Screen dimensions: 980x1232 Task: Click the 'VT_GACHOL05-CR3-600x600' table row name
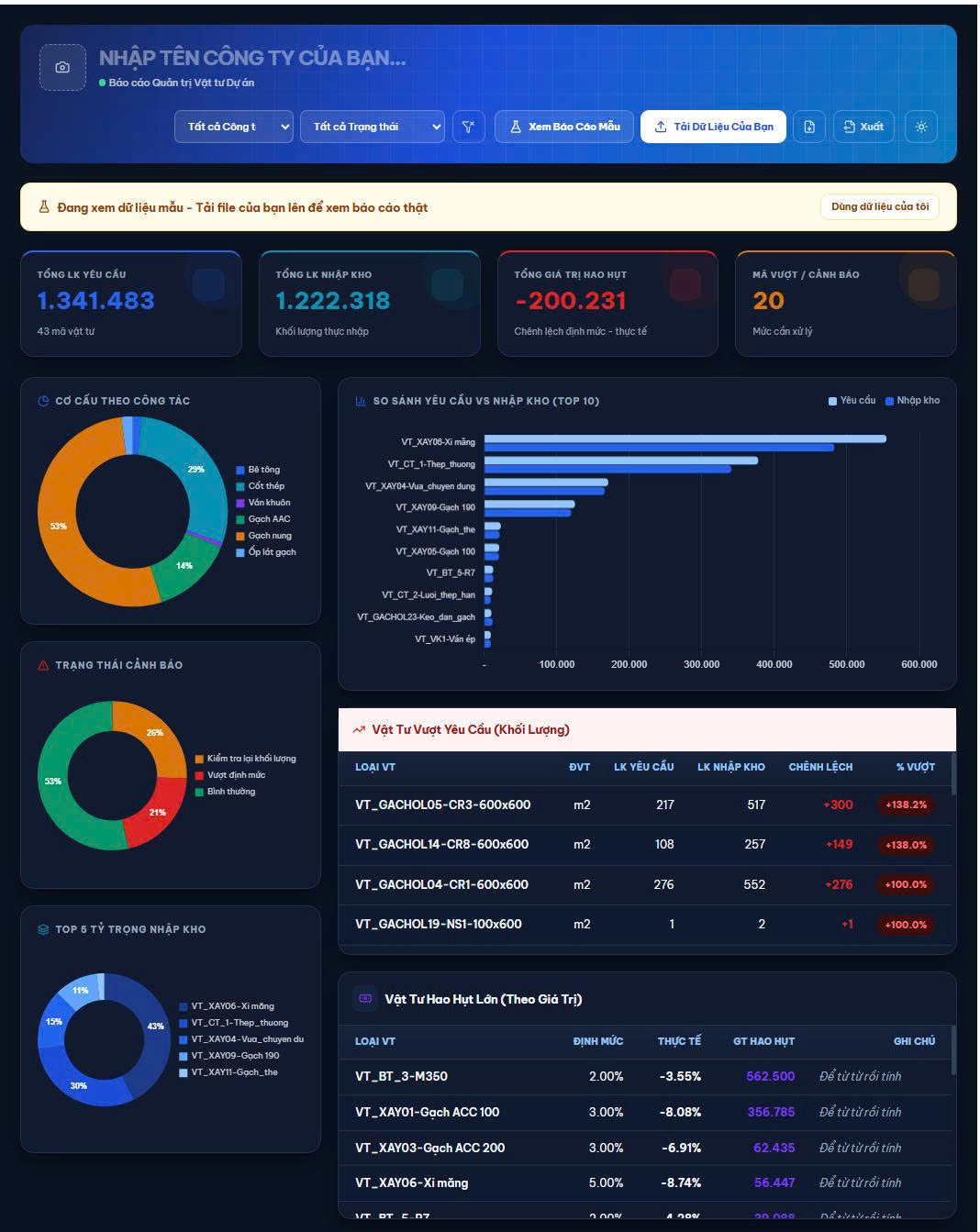(x=443, y=805)
